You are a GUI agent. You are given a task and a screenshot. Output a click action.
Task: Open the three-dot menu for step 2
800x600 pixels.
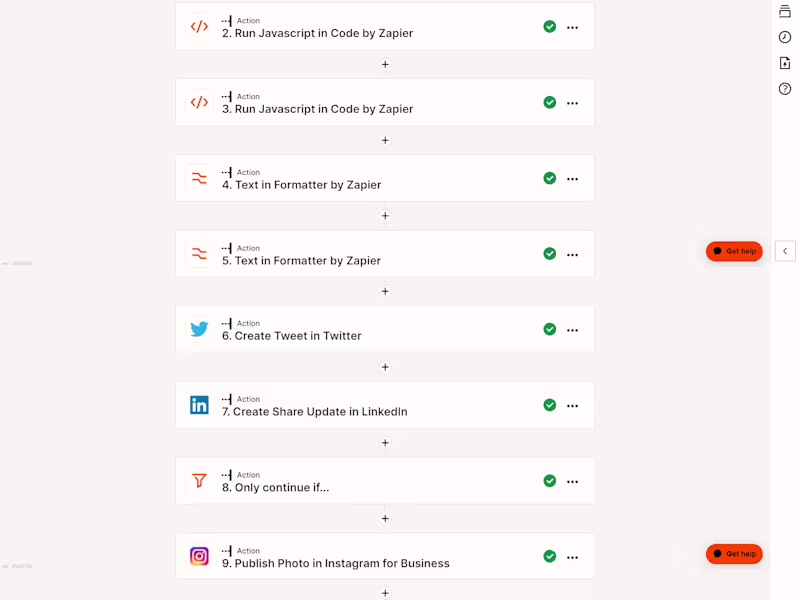pos(572,27)
